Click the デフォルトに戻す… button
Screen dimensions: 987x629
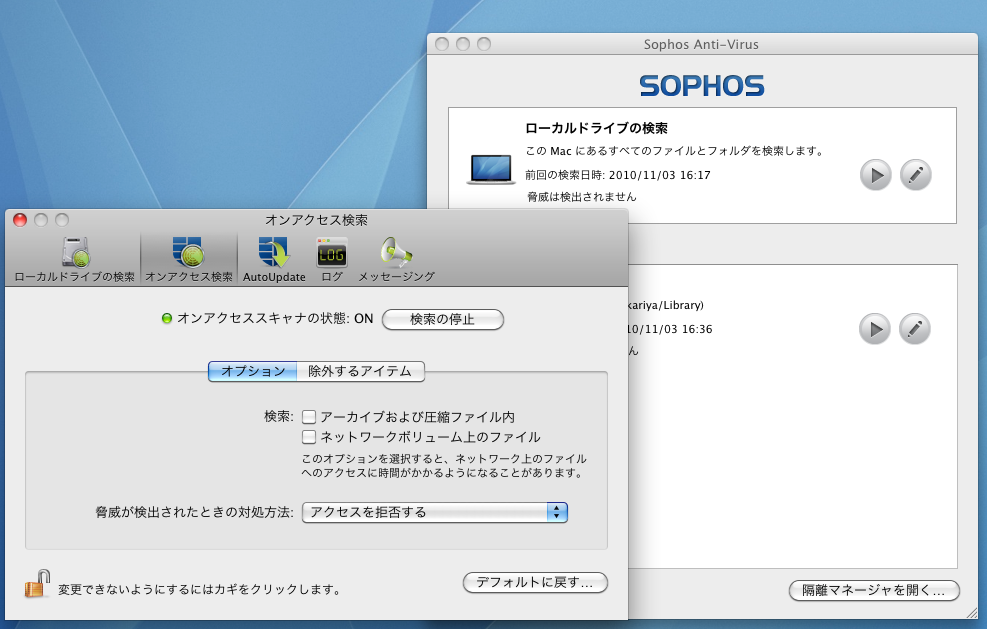point(535,582)
